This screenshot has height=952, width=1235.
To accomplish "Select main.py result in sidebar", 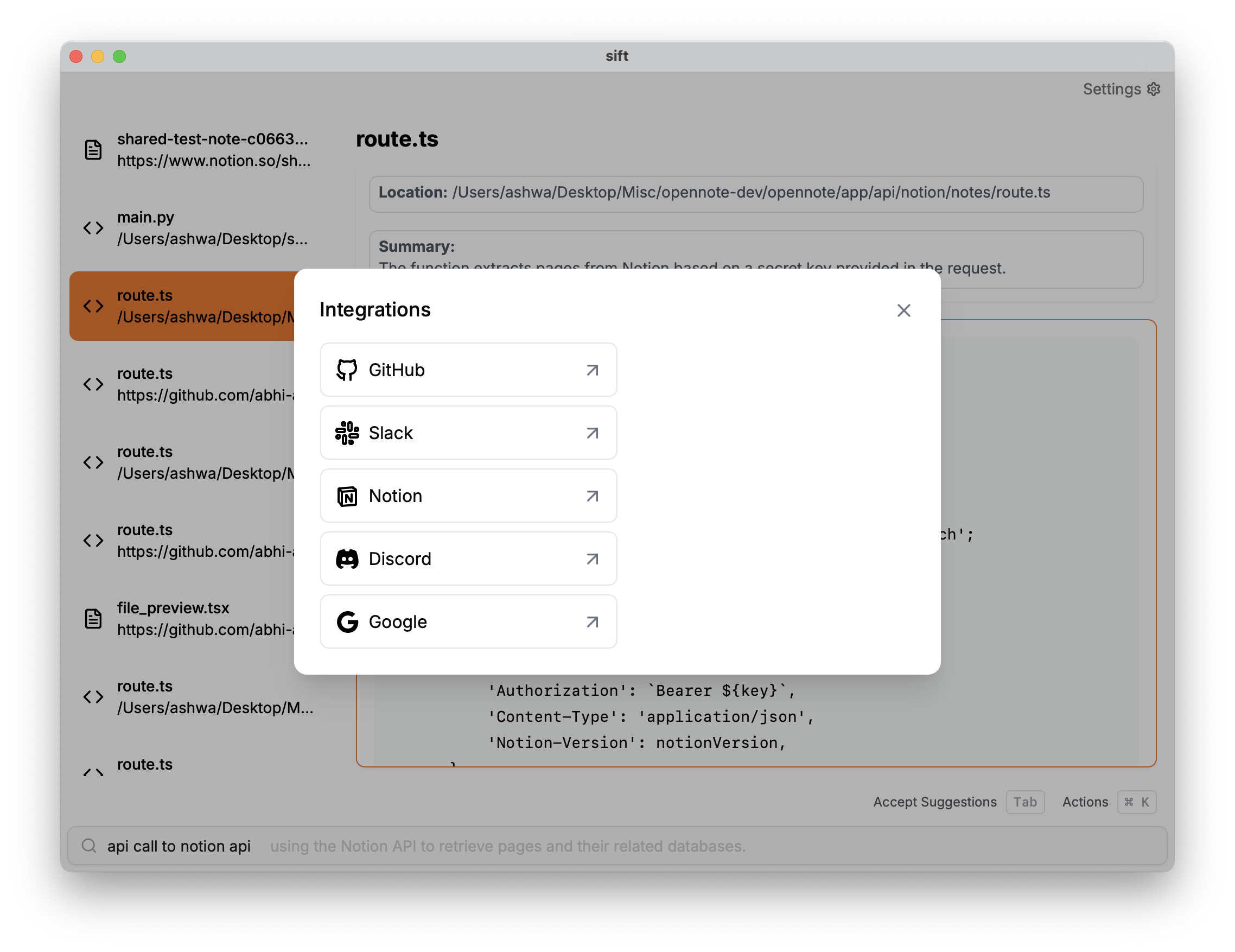I will point(198,228).
